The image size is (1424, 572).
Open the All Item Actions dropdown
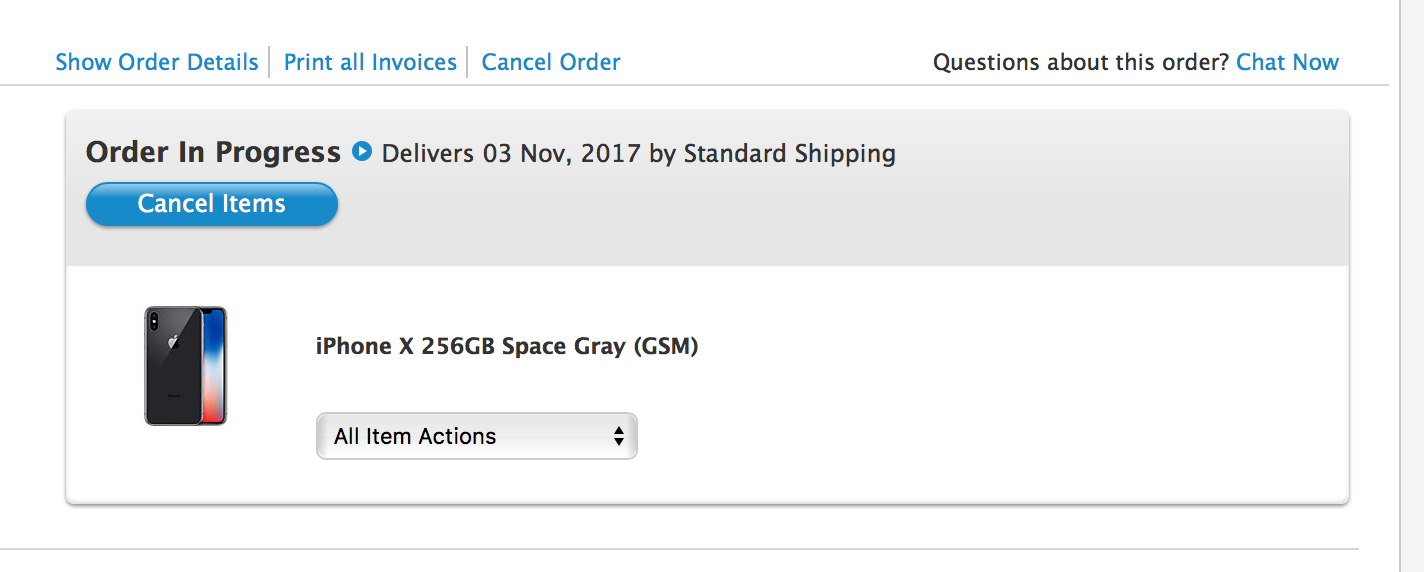pos(476,436)
